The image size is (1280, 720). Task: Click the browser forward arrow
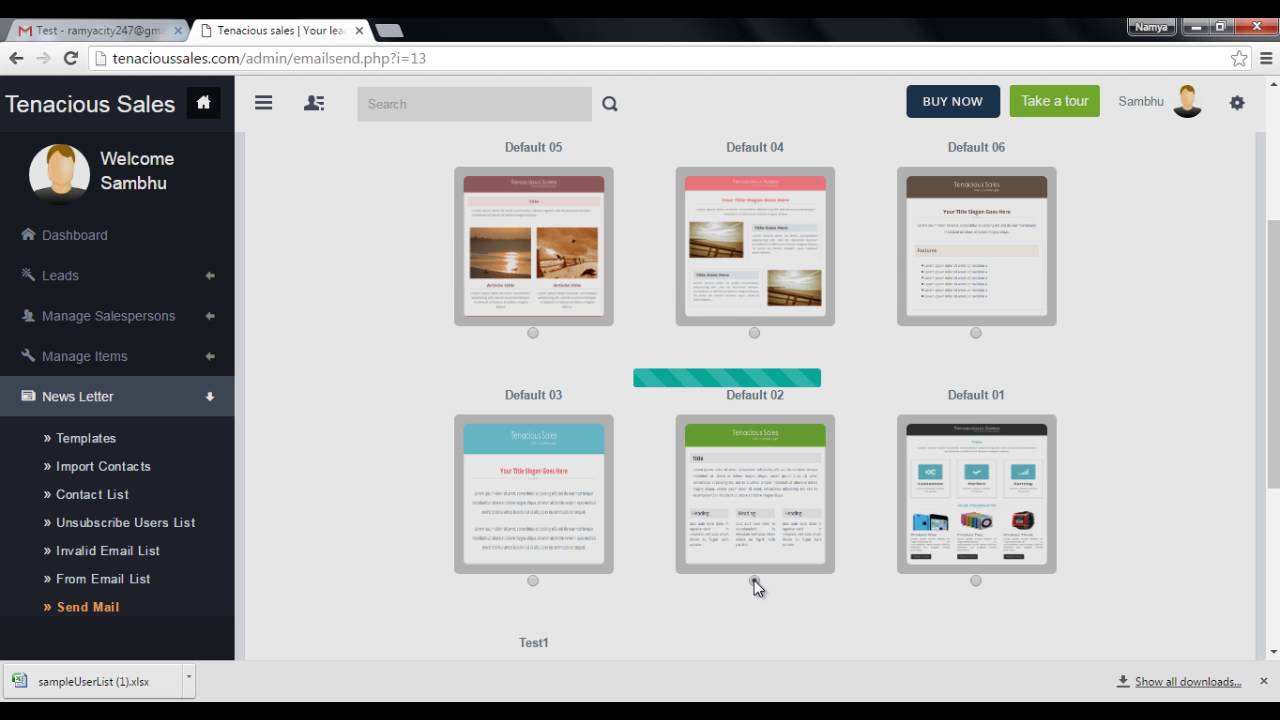tap(43, 58)
